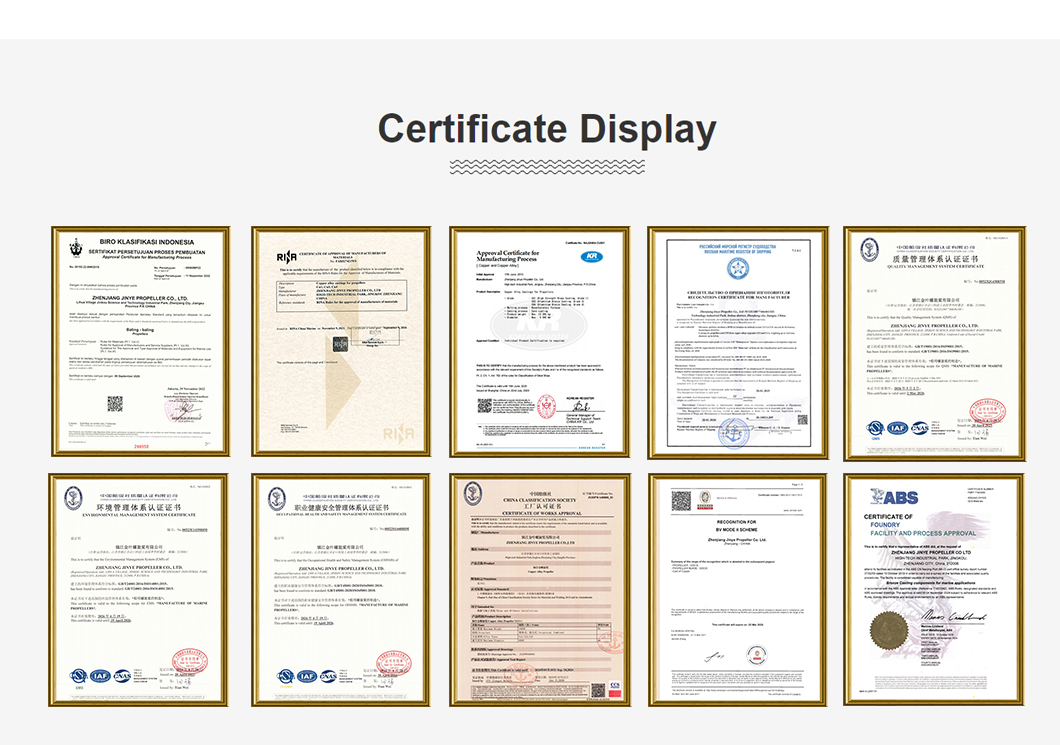Click the Certificate Display heading
The image size is (1060, 745).
[x=547, y=130]
